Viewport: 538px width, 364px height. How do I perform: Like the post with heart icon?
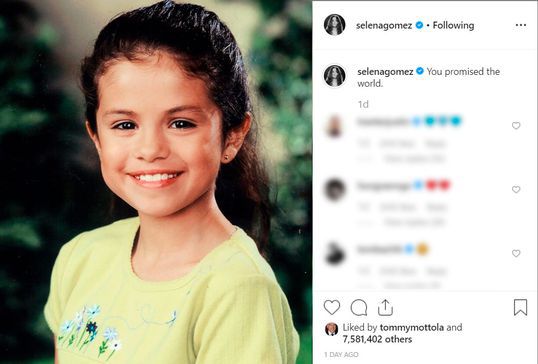(x=332, y=307)
